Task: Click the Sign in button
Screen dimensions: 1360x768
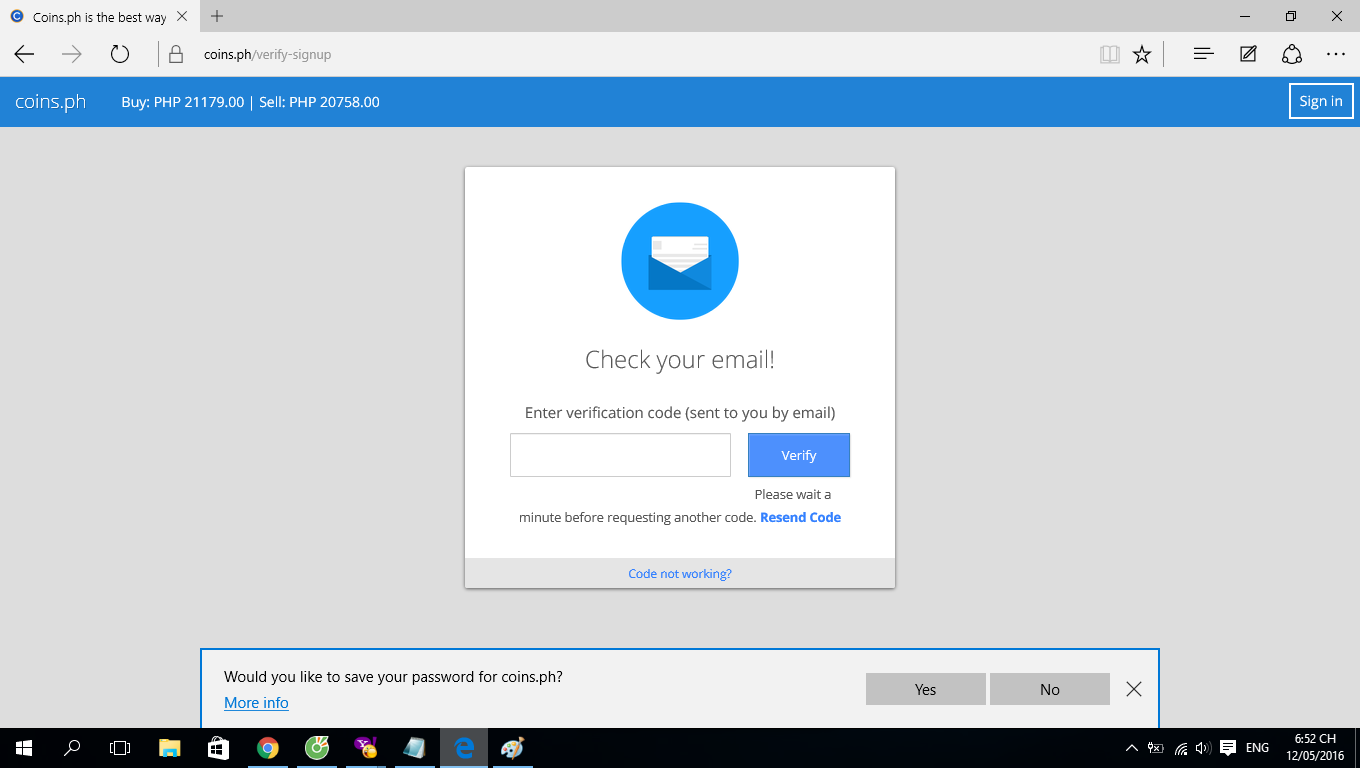Action: [x=1321, y=101]
